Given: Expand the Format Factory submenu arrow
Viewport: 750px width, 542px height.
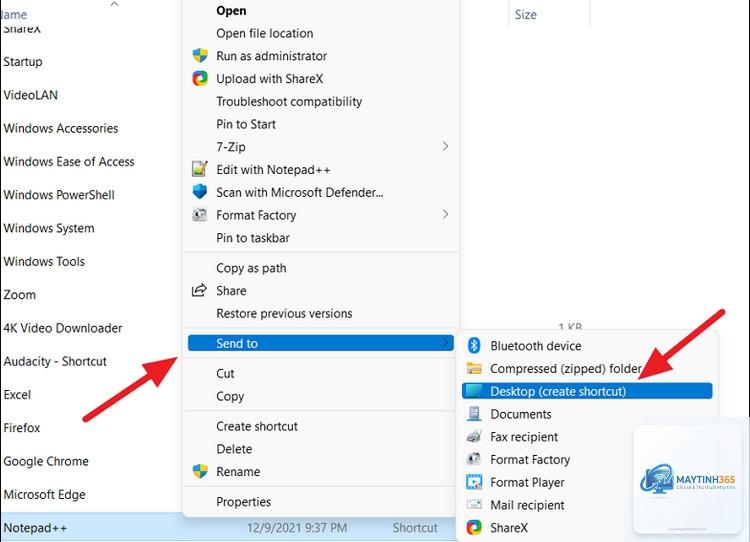Looking at the screenshot, I should click(445, 214).
